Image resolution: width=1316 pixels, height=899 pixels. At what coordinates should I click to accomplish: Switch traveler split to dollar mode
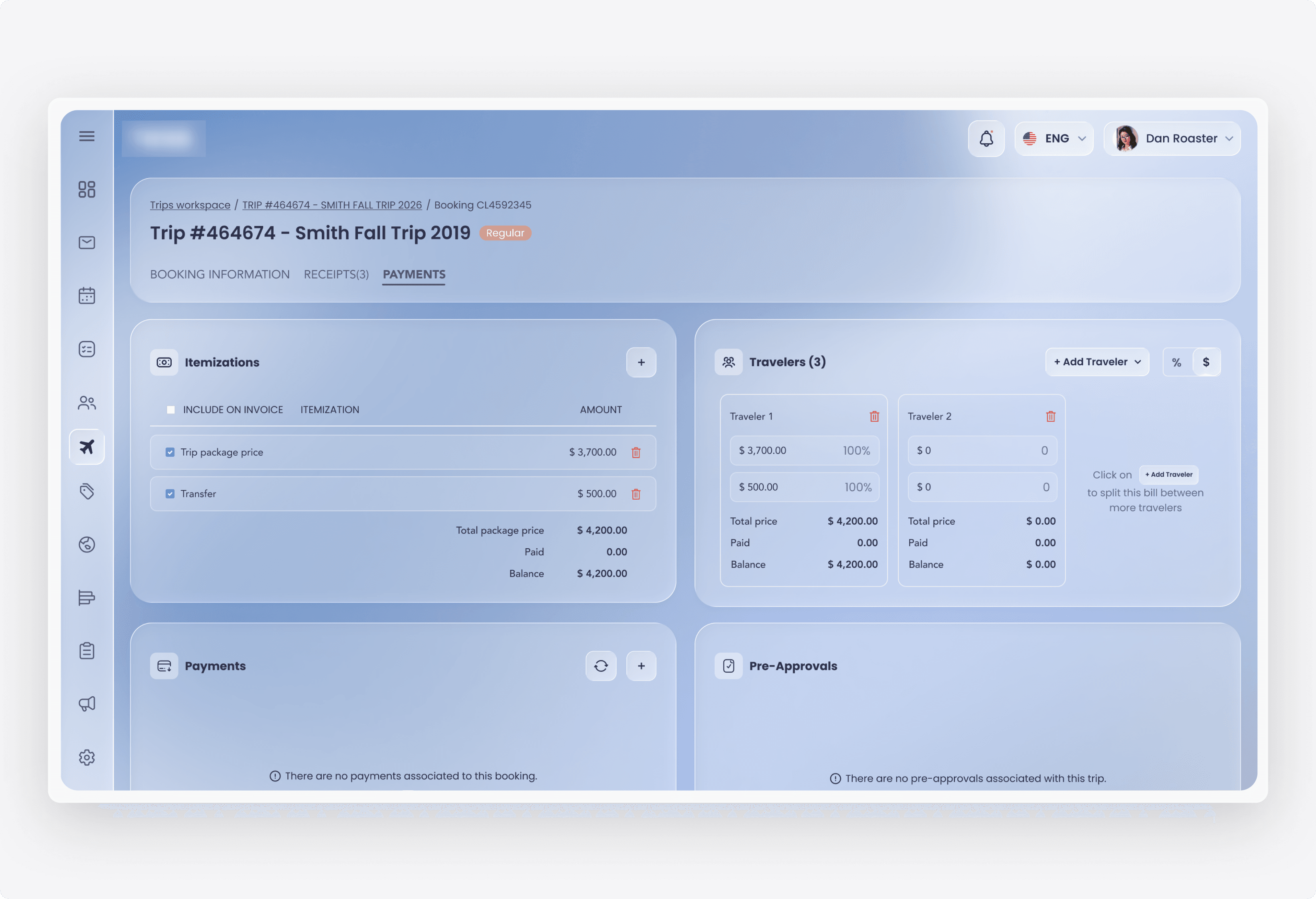(1206, 362)
